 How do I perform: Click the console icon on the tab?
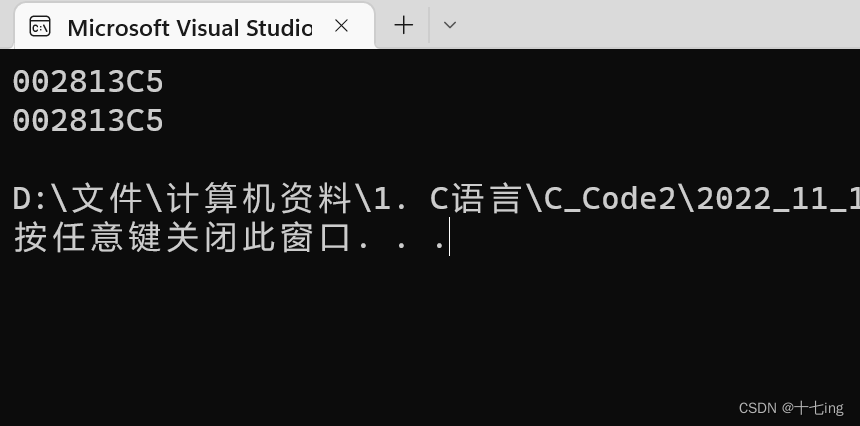pyautogui.click(x=40, y=26)
